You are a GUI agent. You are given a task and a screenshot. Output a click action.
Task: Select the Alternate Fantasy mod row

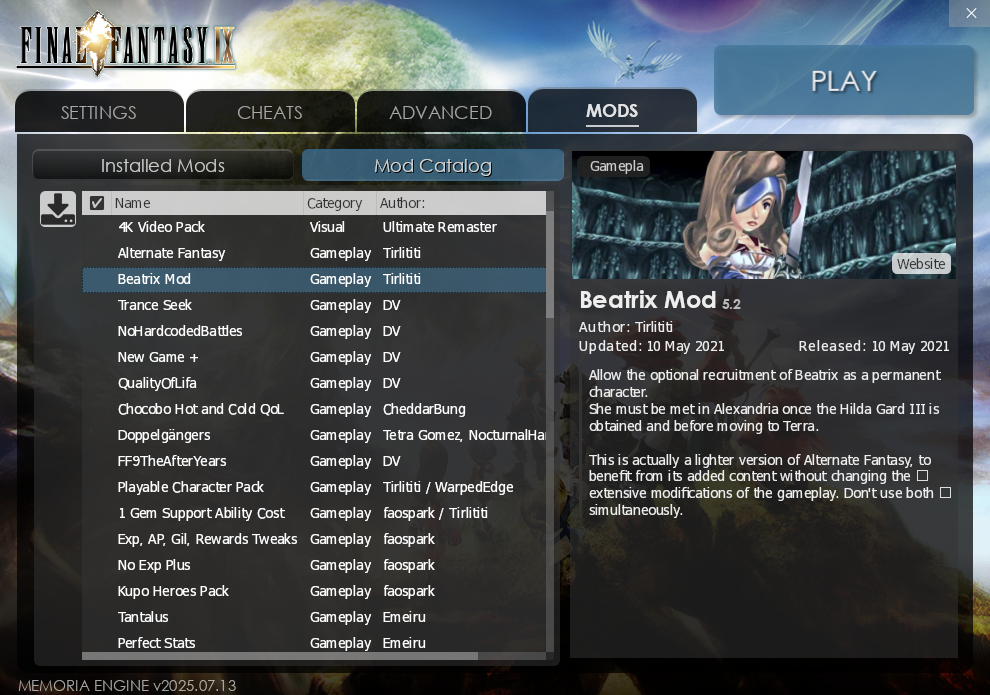[x=314, y=253]
